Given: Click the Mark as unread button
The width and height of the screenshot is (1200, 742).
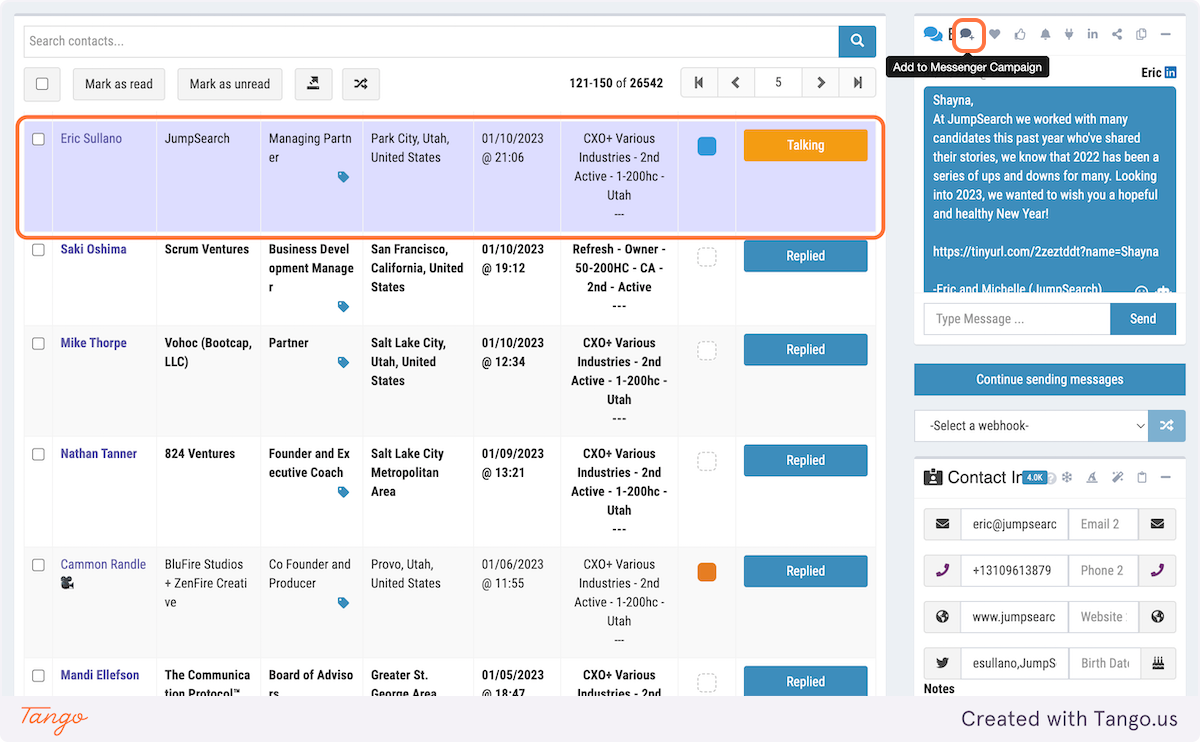Looking at the screenshot, I should click(x=230, y=84).
